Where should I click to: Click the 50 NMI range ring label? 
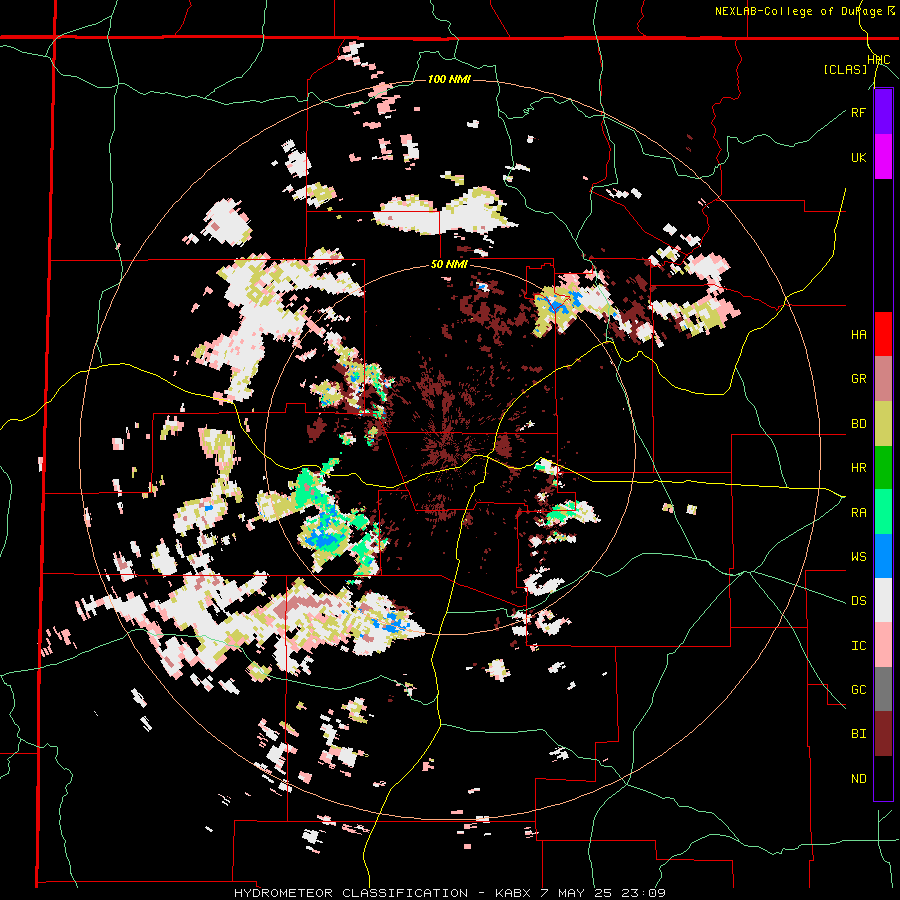pos(449,265)
